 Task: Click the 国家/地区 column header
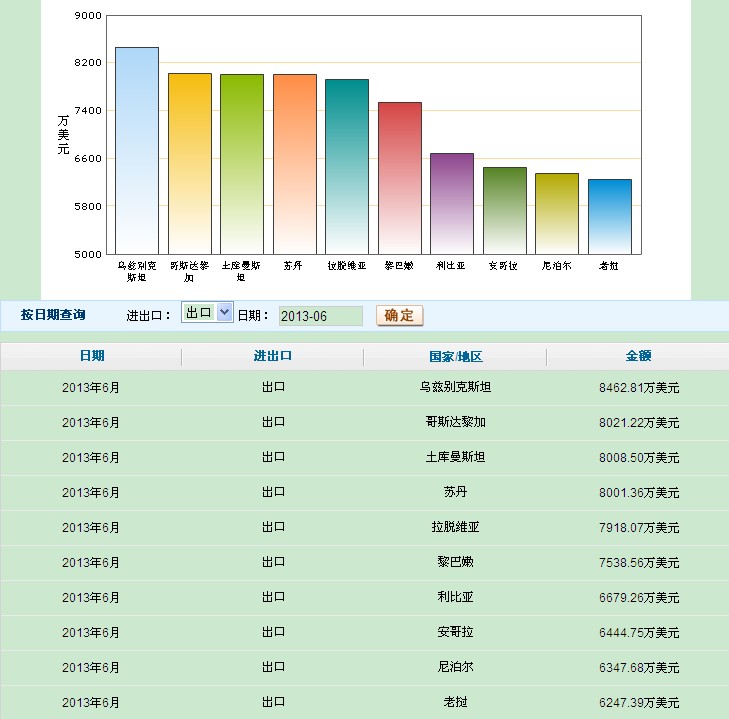pyautogui.click(x=456, y=356)
